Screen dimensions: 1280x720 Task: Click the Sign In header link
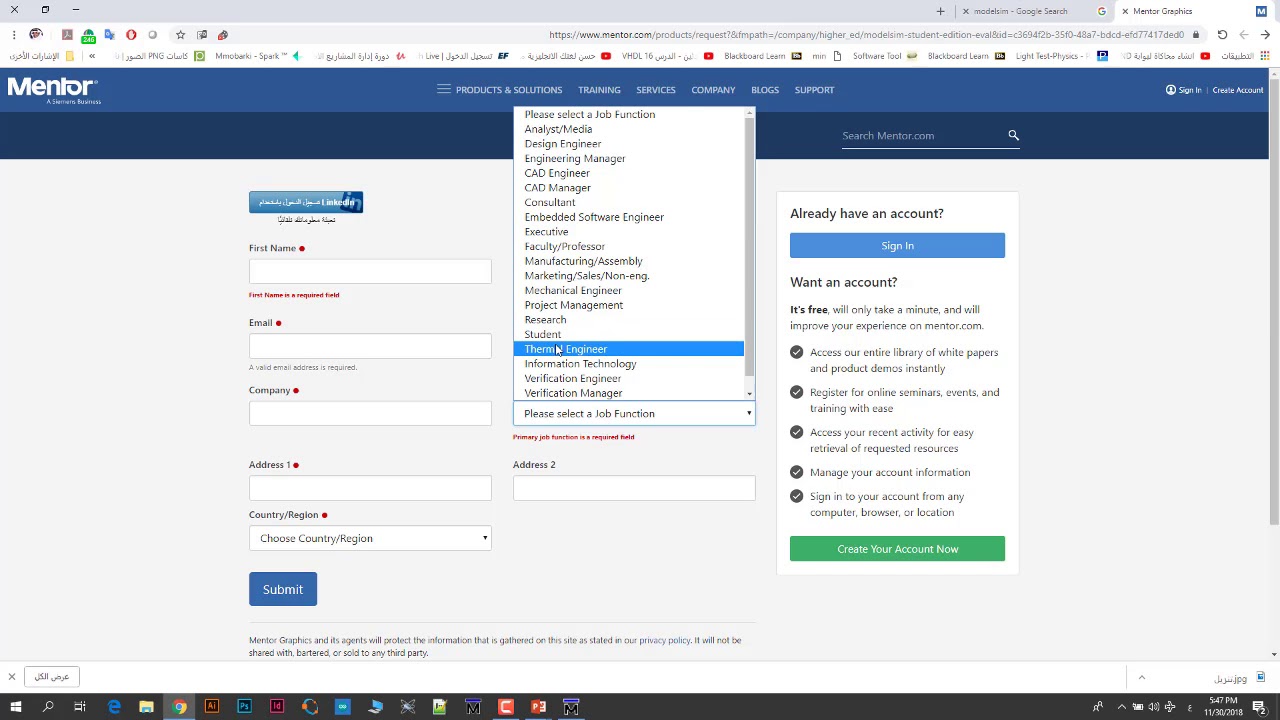pyautogui.click(x=1183, y=90)
